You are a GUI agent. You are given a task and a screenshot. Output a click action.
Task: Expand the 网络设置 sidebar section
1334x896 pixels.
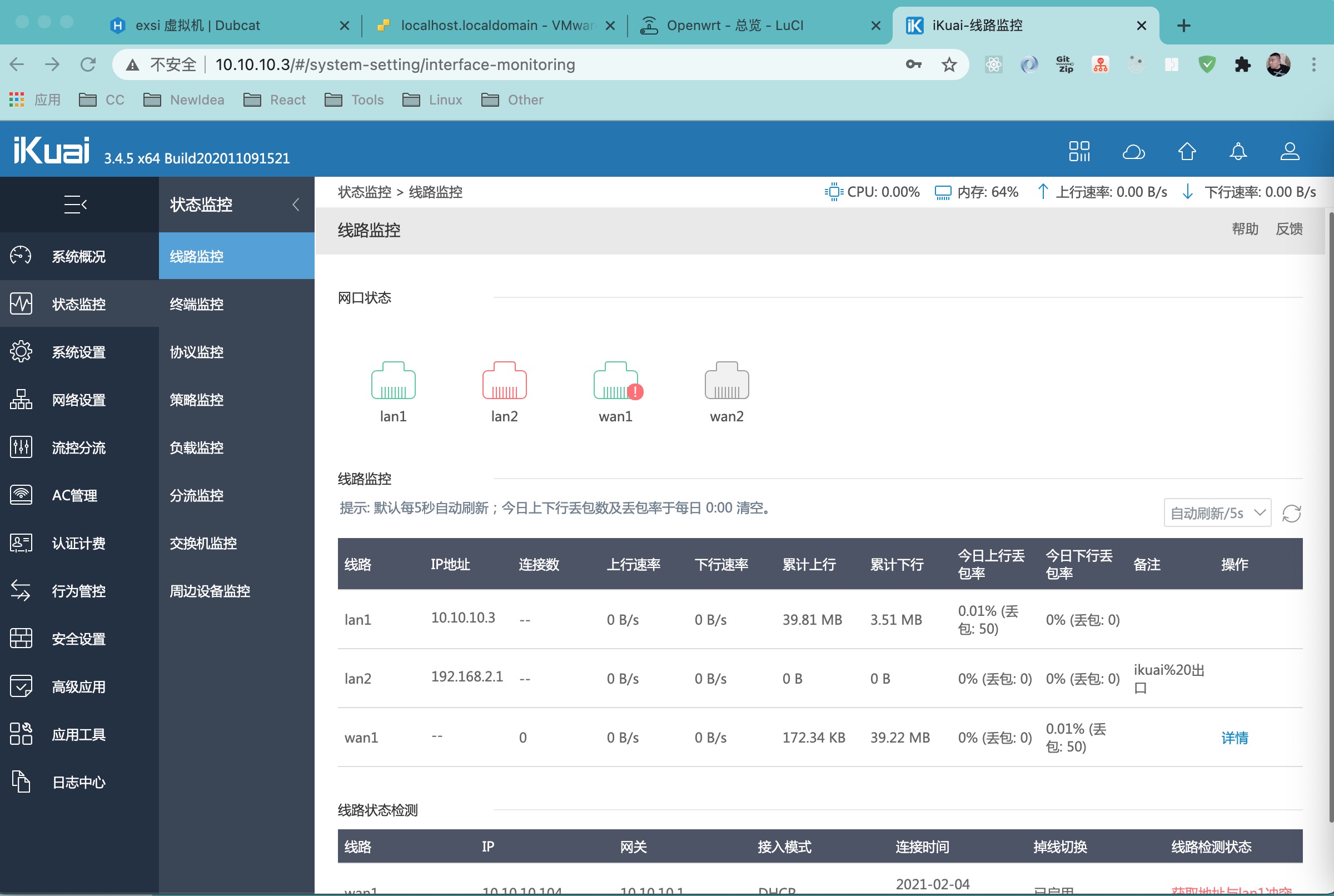click(x=79, y=400)
